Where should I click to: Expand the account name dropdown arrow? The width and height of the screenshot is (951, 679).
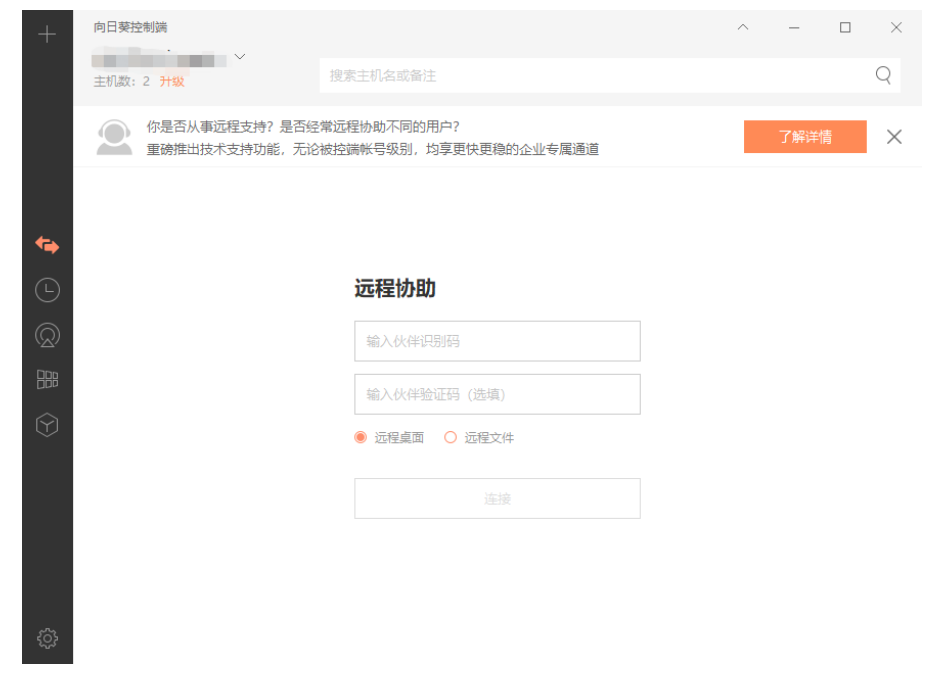coord(240,56)
